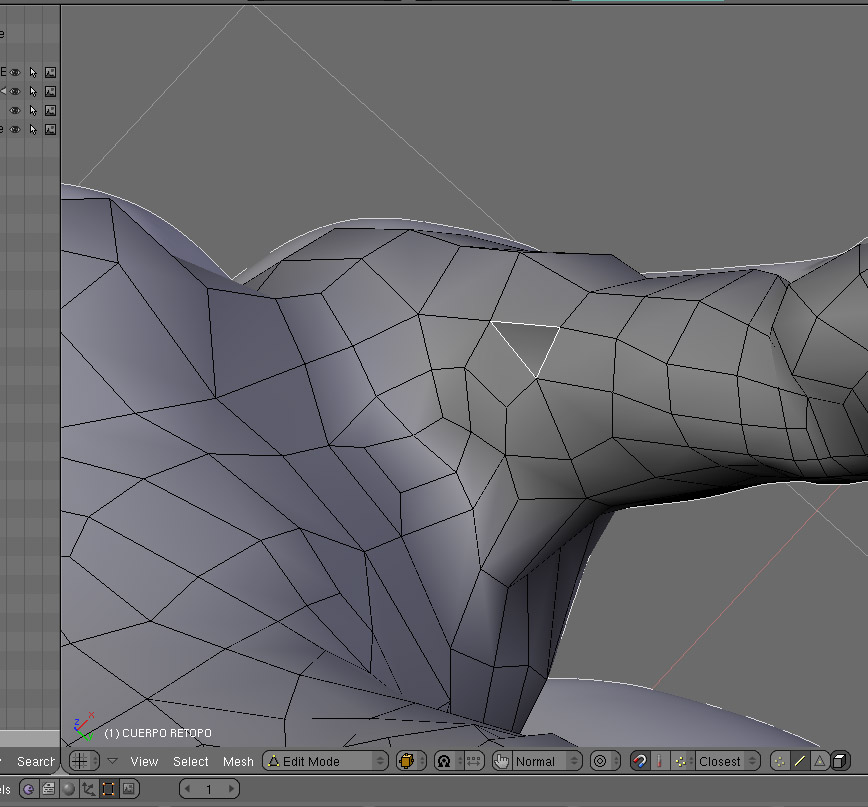Toggle selectability cursor on fourth outliner row
Image resolution: width=868 pixels, height=807 pixels.
pyautogui.click(x=33, y=130)
